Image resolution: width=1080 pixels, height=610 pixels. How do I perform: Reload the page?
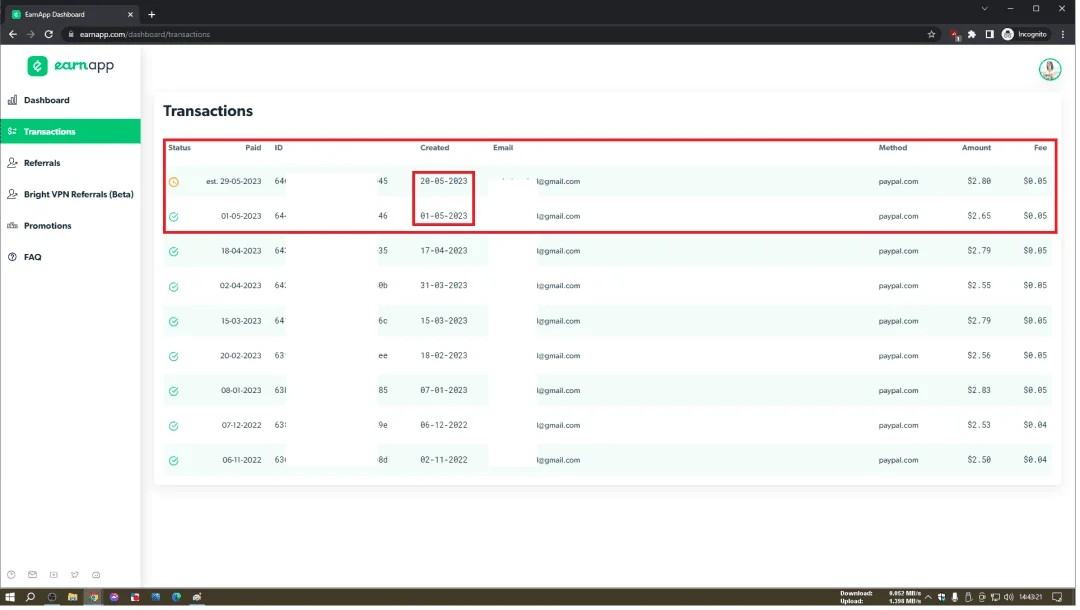click(x=49, y=34)
